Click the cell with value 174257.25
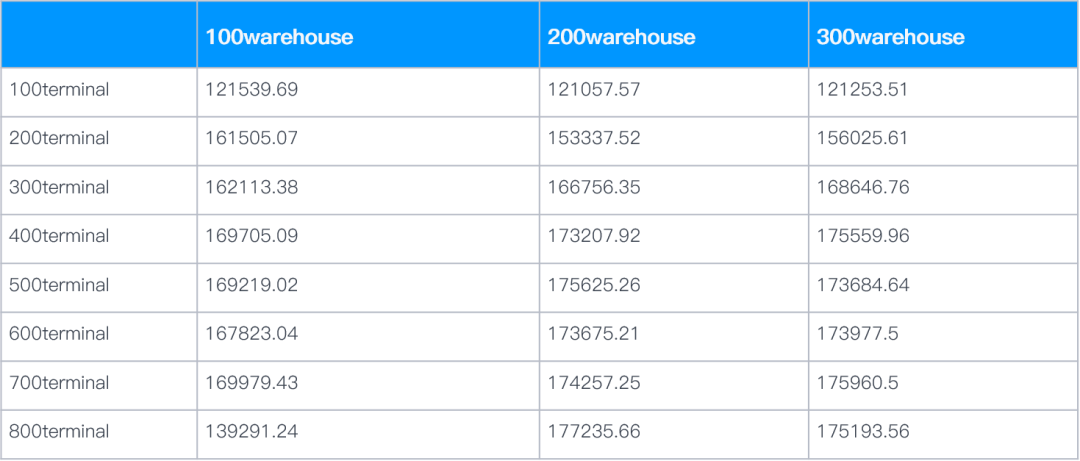Image resolution: width=1080 pixels, height=461 pixels. coord(594,383)
